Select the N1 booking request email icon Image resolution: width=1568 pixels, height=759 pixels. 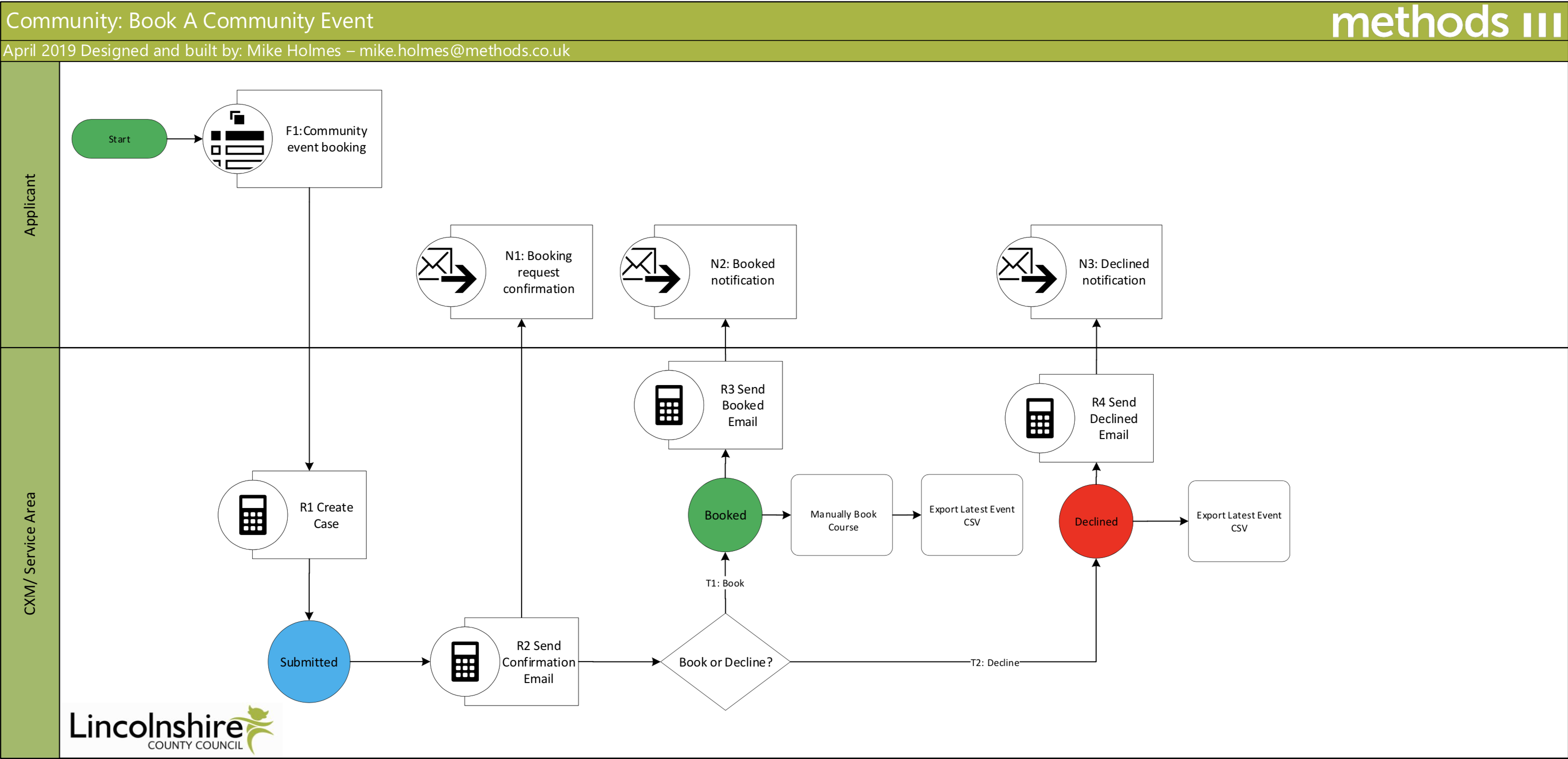point(450,271)
